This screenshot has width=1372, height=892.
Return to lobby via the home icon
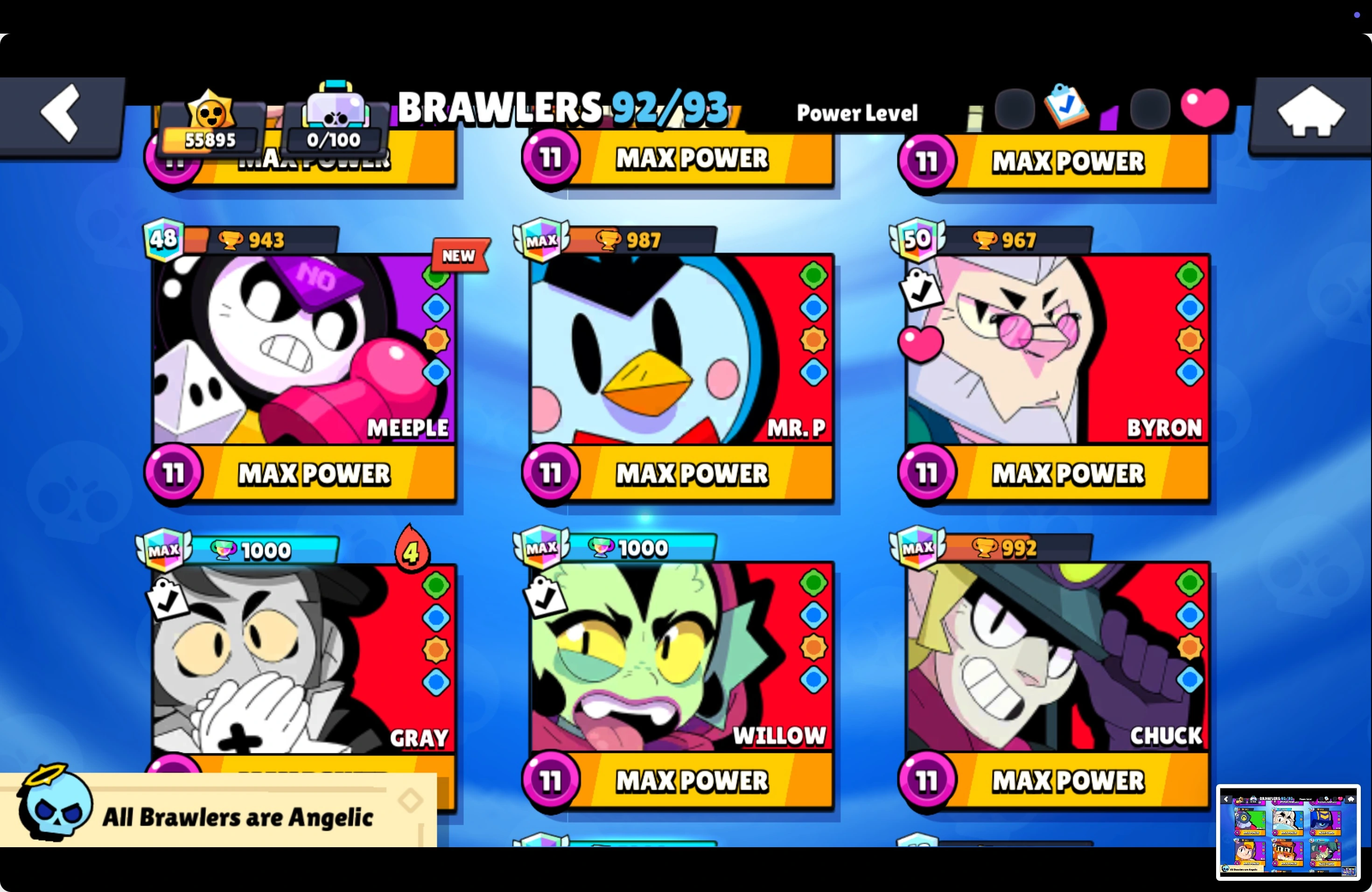1311,114
